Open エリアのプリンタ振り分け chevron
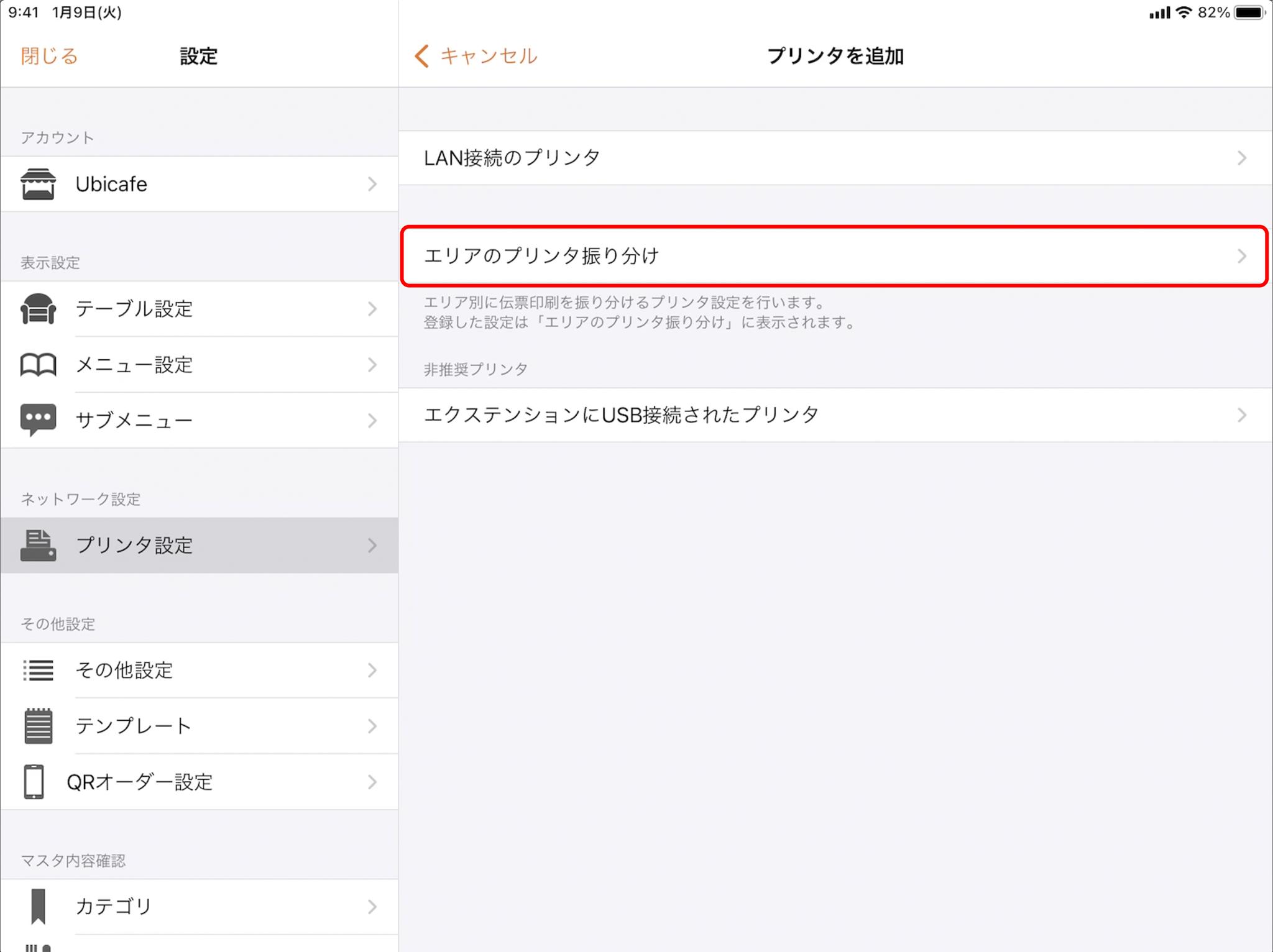This screenshot has height=952, width=1273. pyautogui.click(x=1242, y=256)
